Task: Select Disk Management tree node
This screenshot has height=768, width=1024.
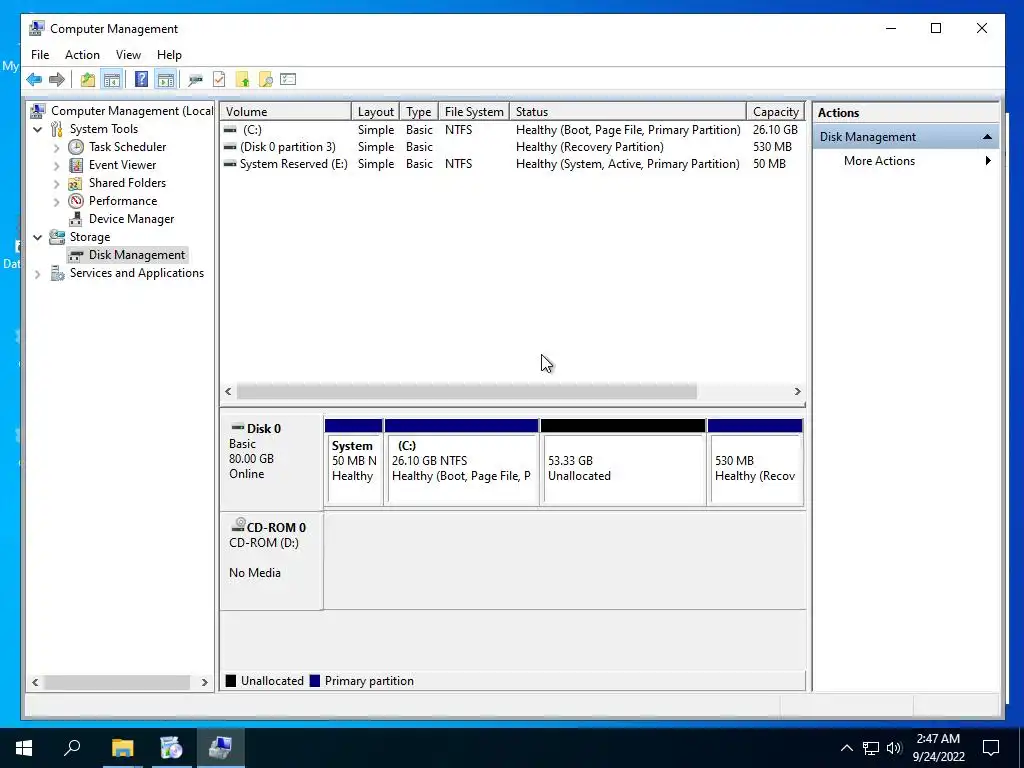Action: pos(136,255)
